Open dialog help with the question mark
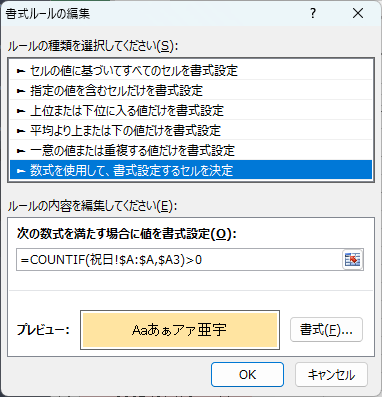Screen dimensions: 382x397 [313, 14]
